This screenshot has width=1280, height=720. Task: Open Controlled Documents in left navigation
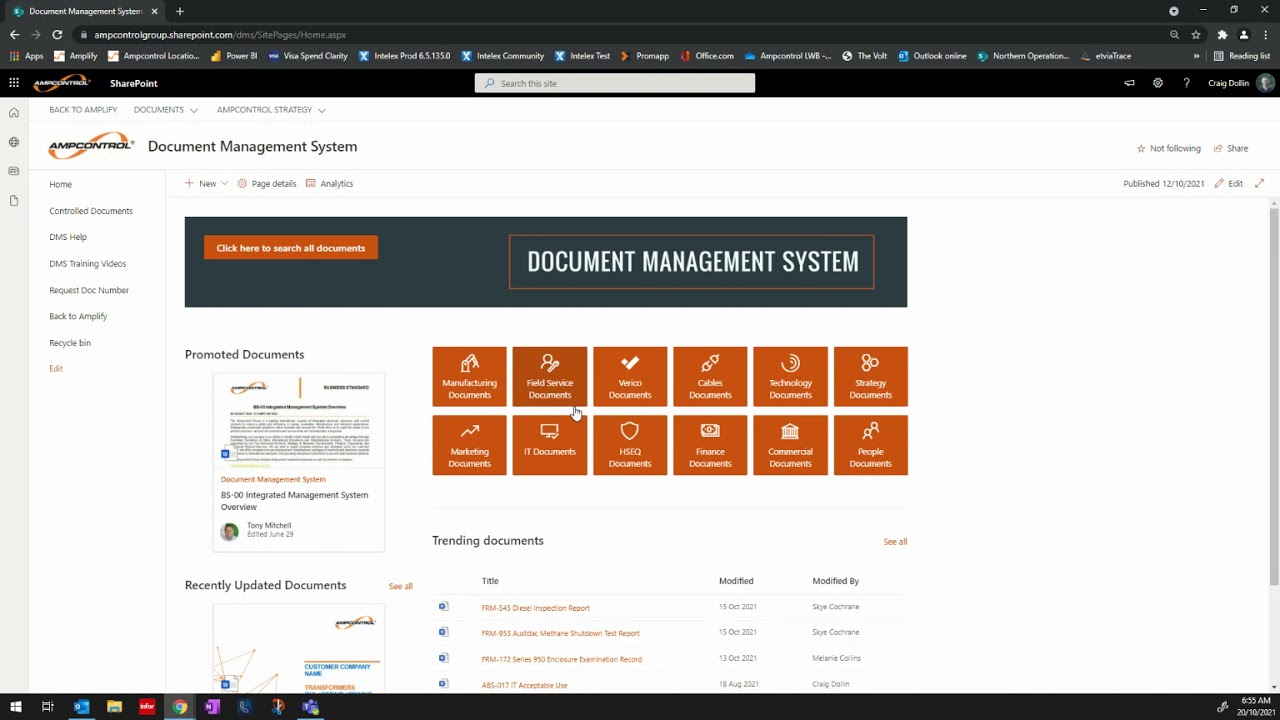coord(91,211)
